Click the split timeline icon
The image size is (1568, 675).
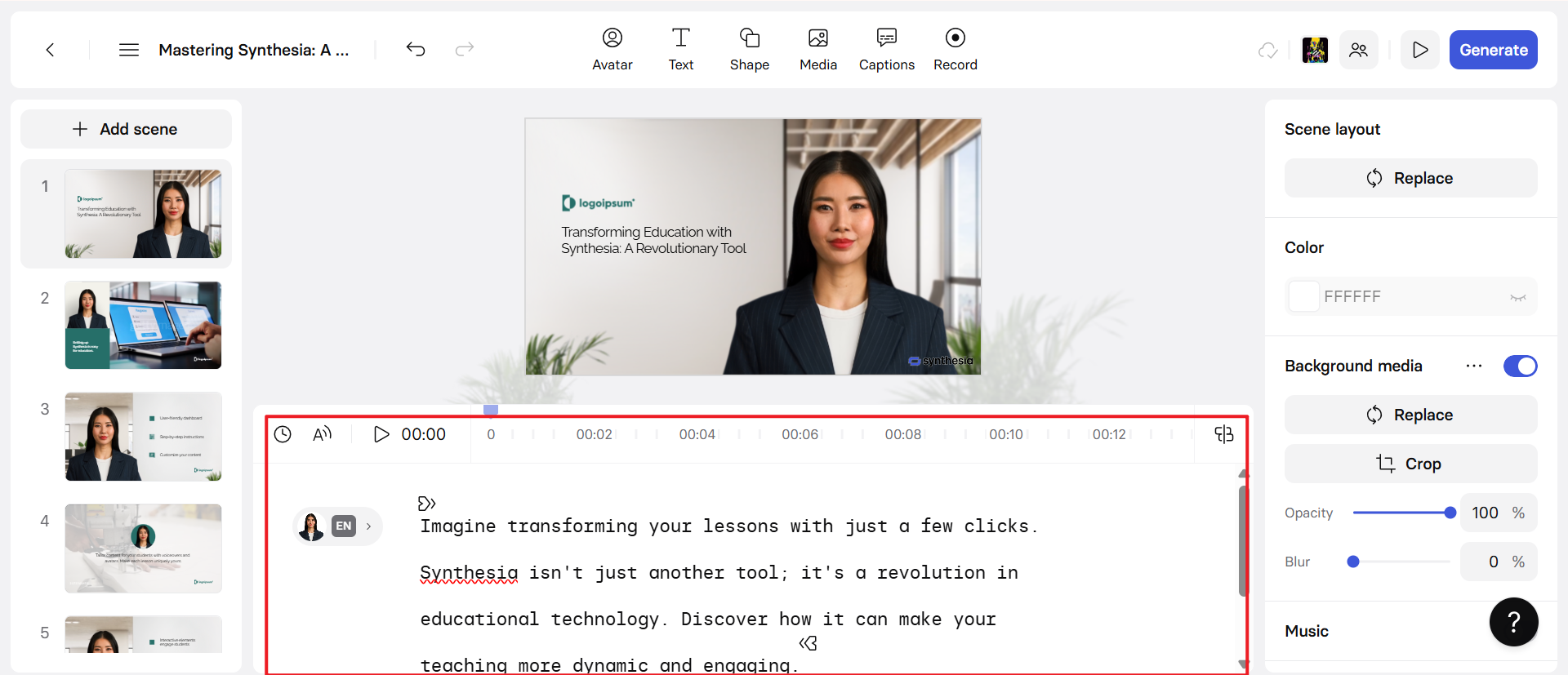tap(1224, 434)
